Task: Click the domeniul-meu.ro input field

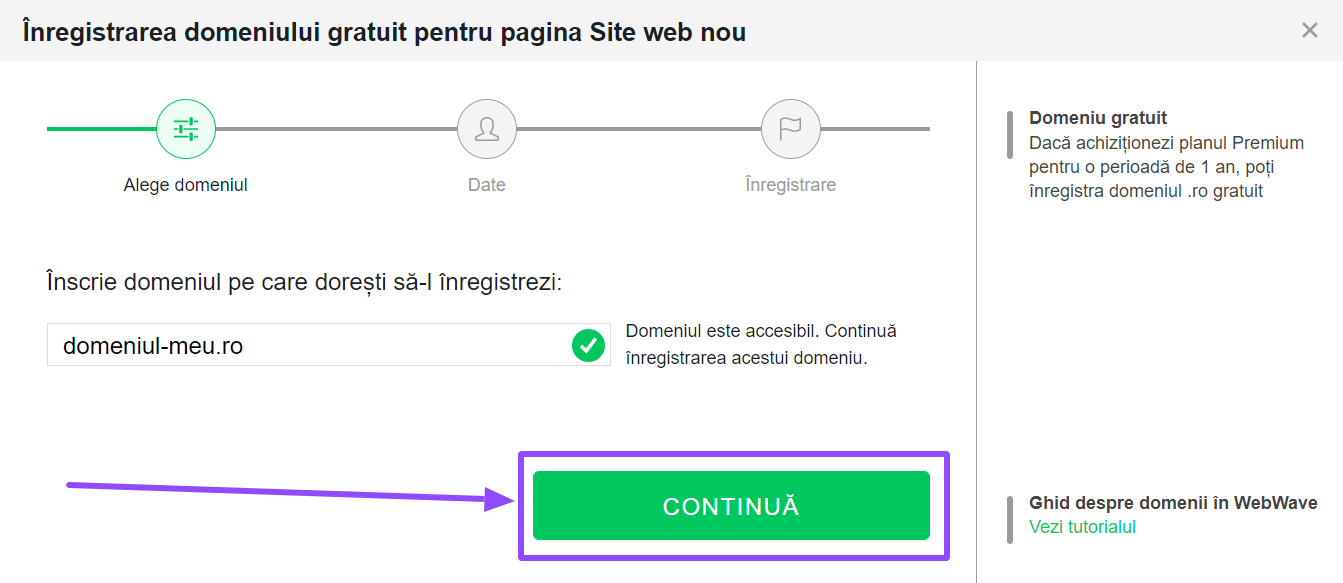Action: [x=300, y=344]
